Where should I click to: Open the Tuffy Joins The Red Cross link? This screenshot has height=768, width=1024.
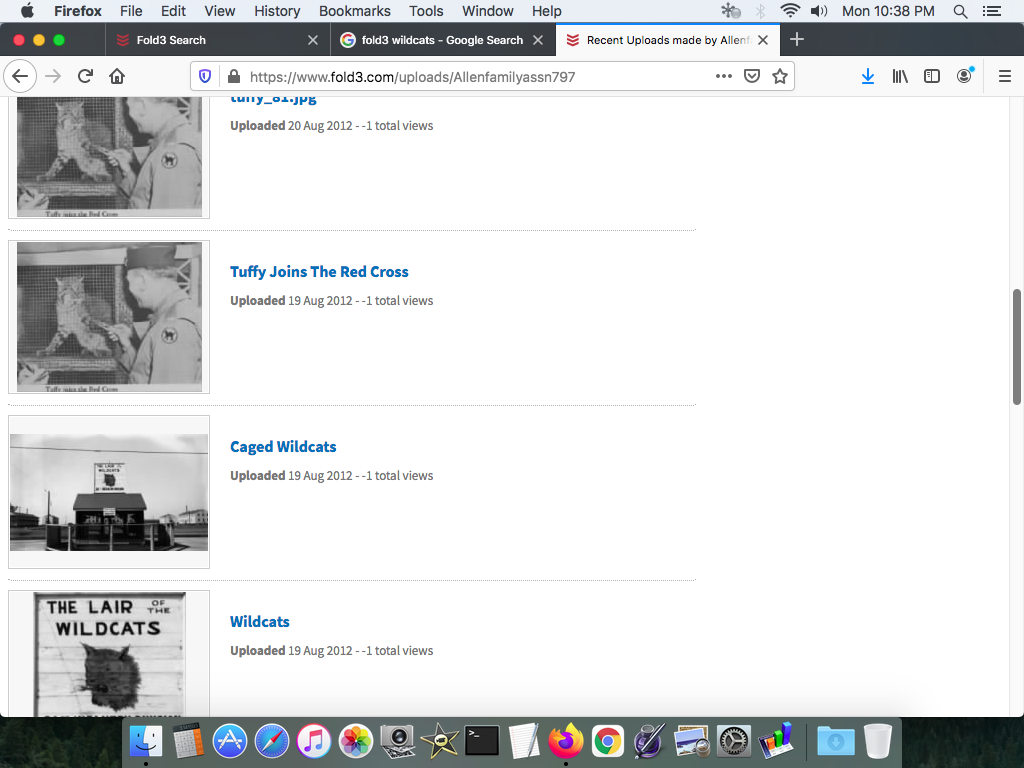pyautogui.click(x=319, y=272)
